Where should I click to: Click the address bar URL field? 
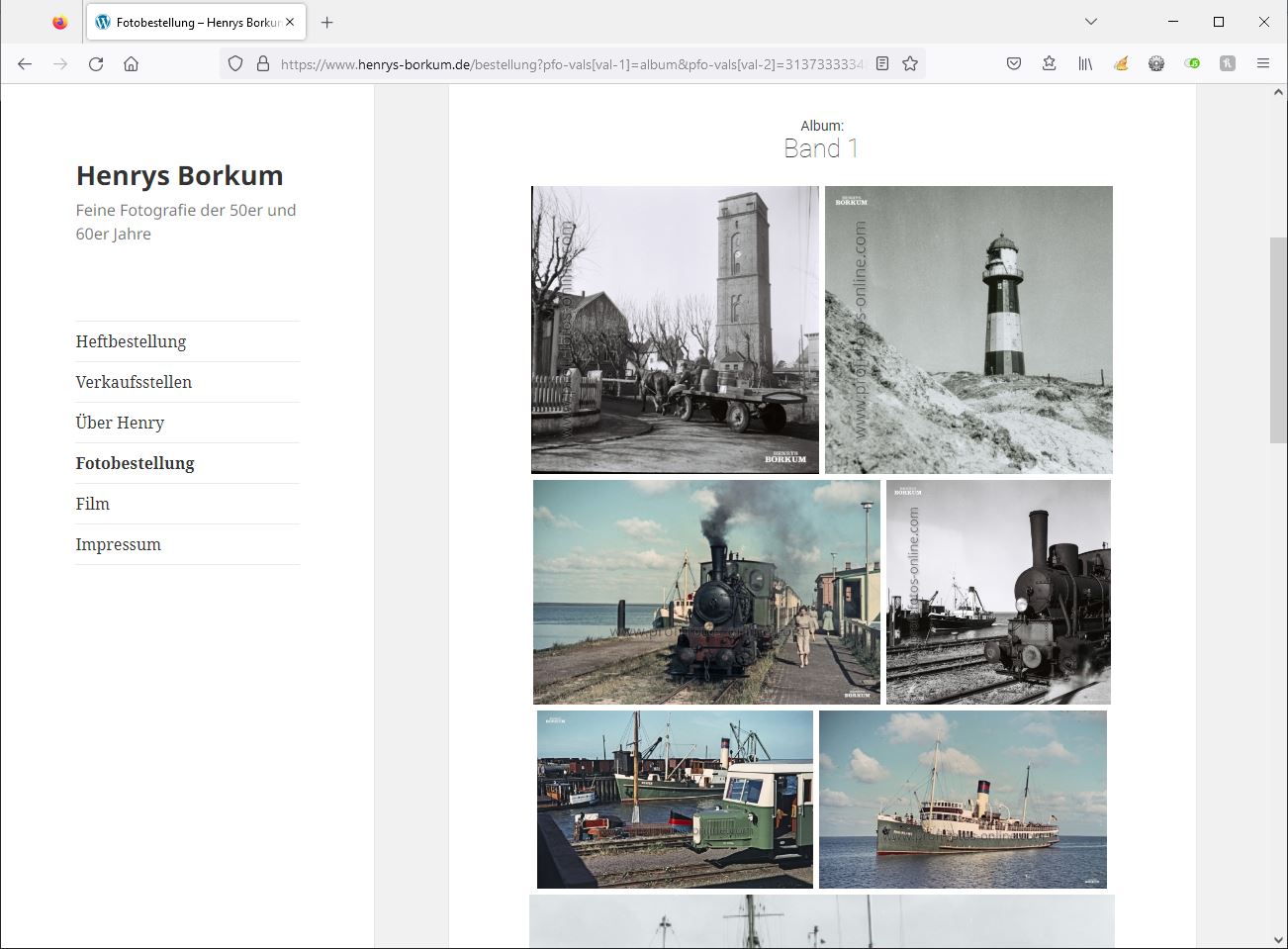572,63
